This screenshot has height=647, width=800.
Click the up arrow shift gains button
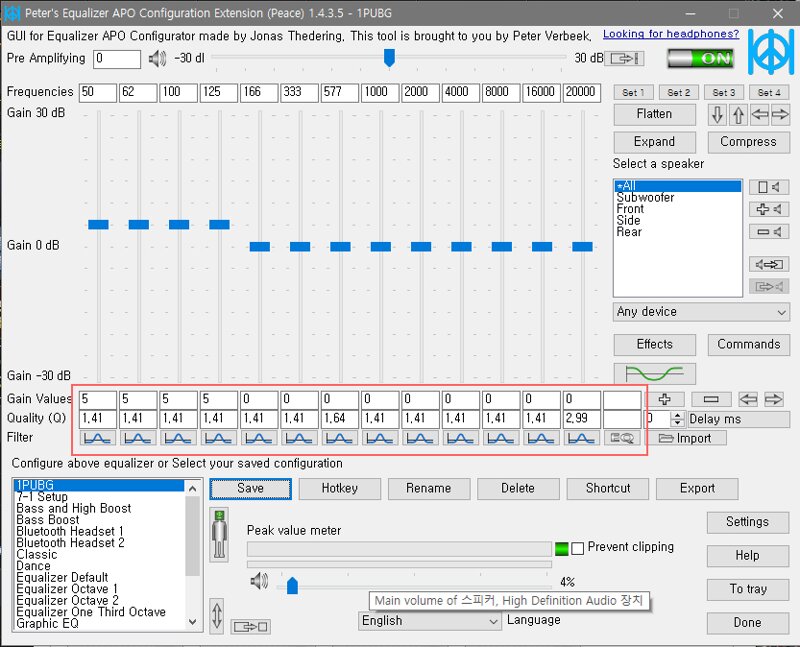pyautogui.click(x=738, y=114)
